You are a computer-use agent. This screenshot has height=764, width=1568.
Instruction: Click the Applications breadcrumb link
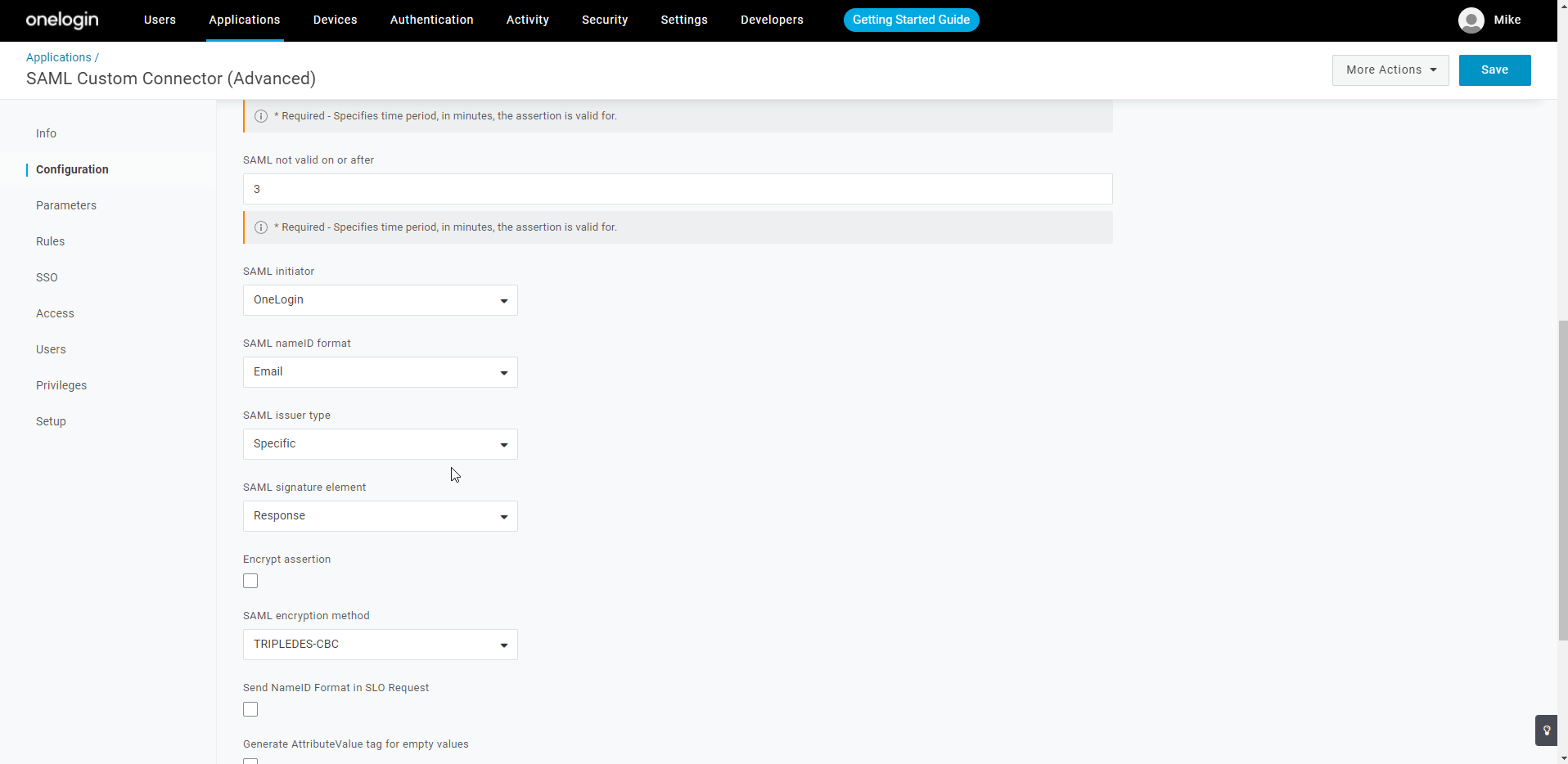59,57
